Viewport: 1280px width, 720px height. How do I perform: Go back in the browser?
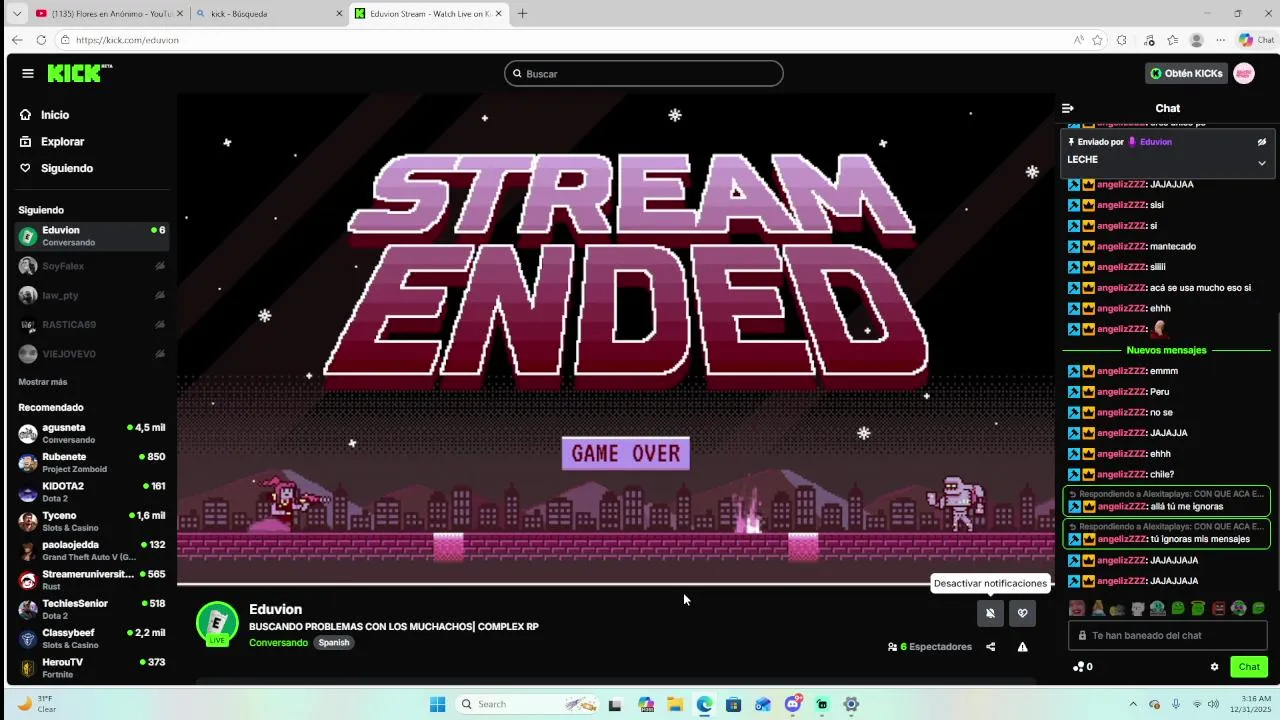(x=17, y=40)
